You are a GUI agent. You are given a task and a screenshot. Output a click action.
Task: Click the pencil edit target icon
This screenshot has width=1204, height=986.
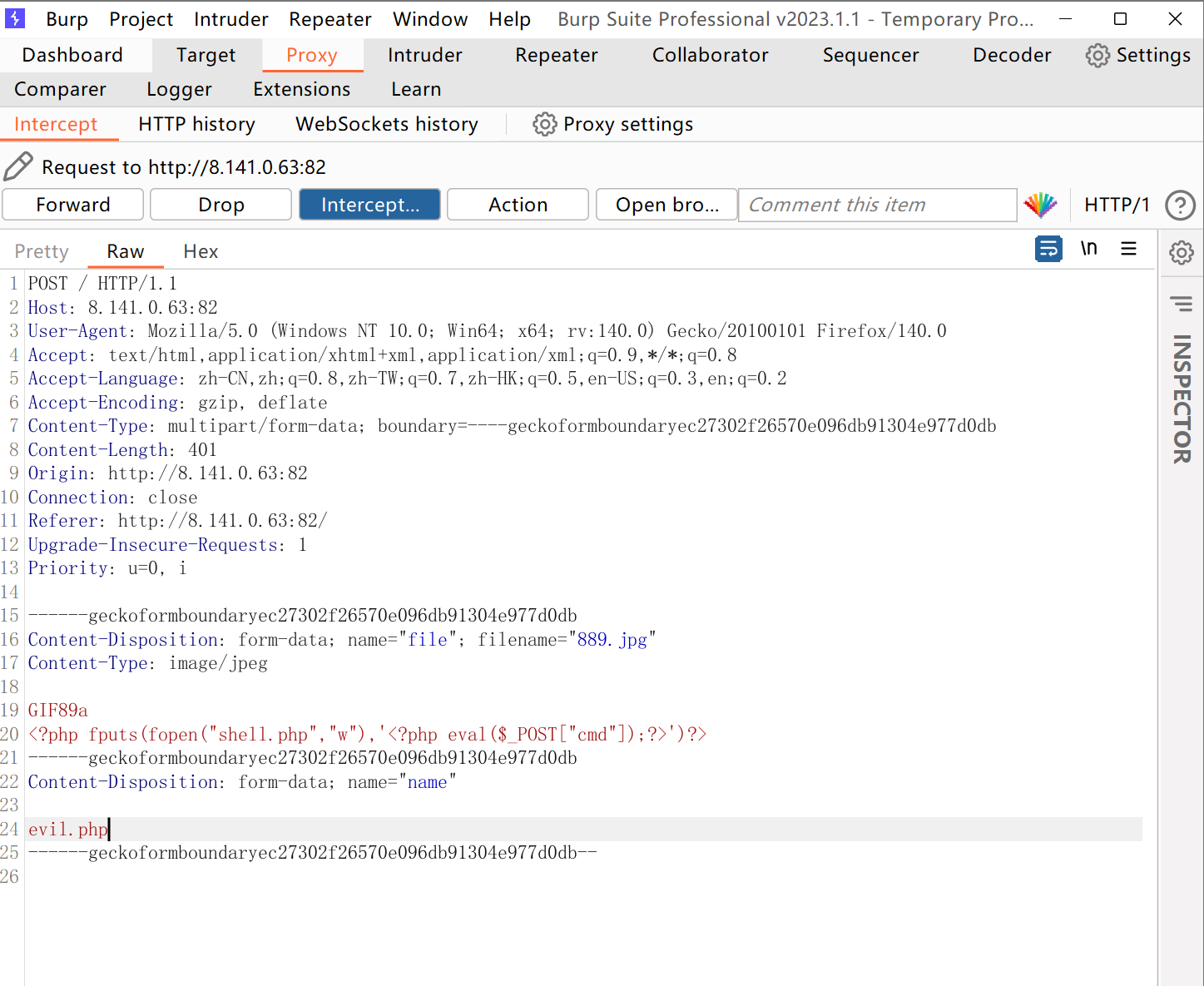(18, 166)
